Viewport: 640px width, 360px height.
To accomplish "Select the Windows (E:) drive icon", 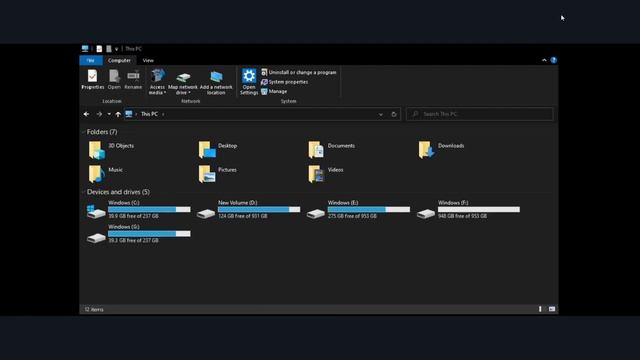I will [316, 213].
